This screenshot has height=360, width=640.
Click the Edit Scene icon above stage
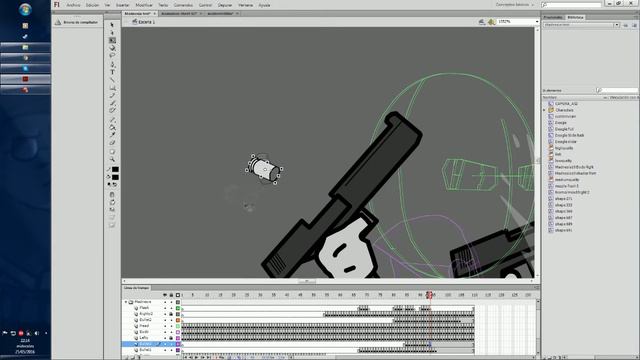pyautogui.click(x=482, y=22)
